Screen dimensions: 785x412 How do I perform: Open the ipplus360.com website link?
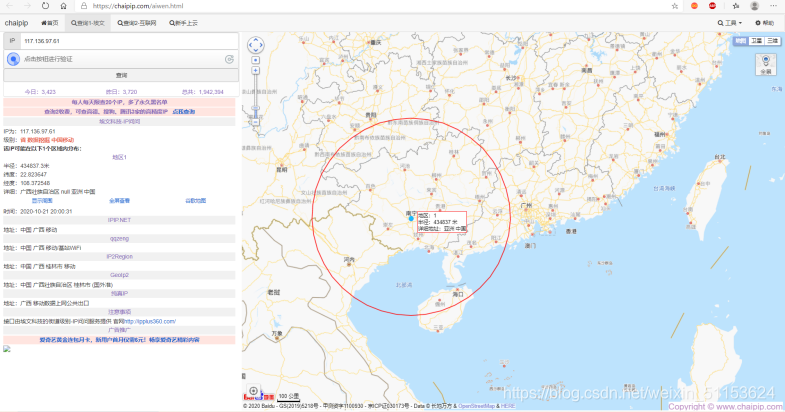pos(150,321)
